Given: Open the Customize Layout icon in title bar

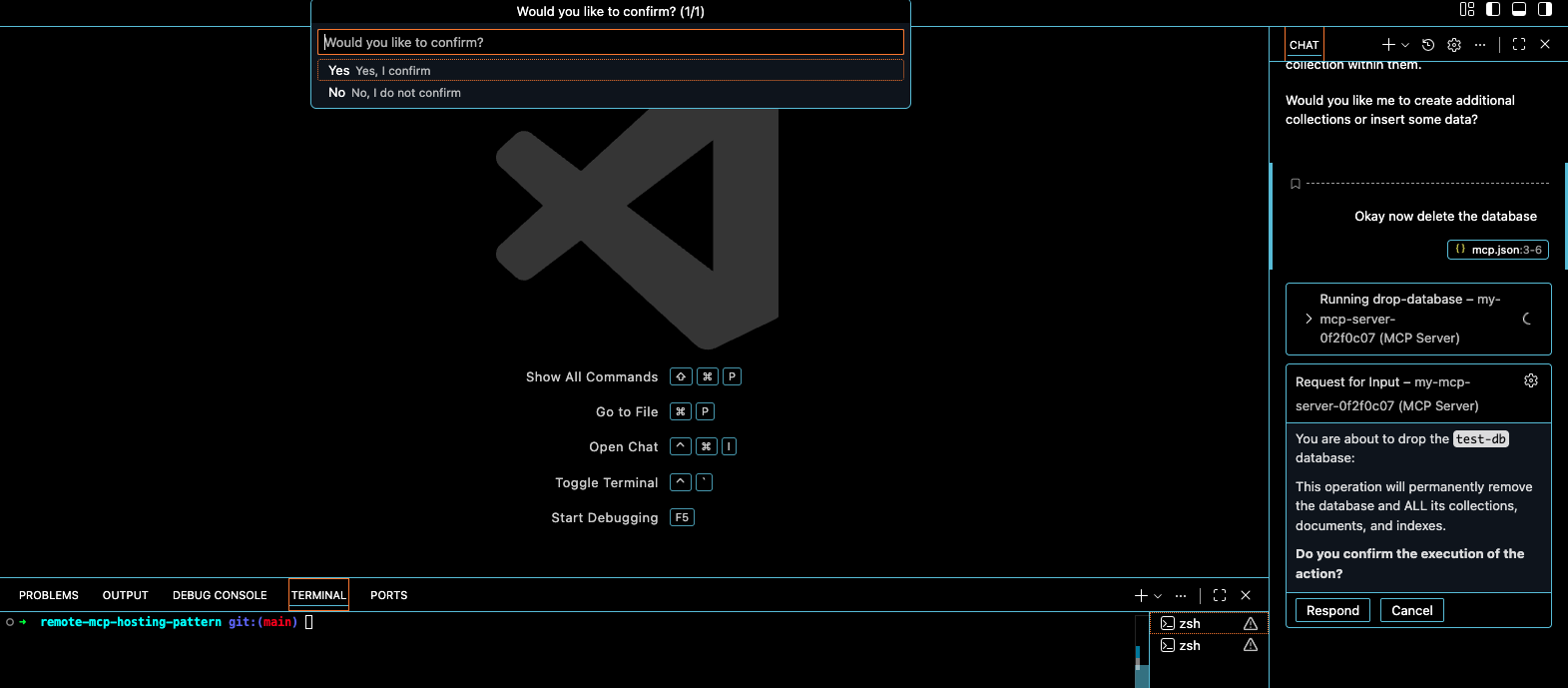Looking at the screenshot, I should pos(1466,9).
